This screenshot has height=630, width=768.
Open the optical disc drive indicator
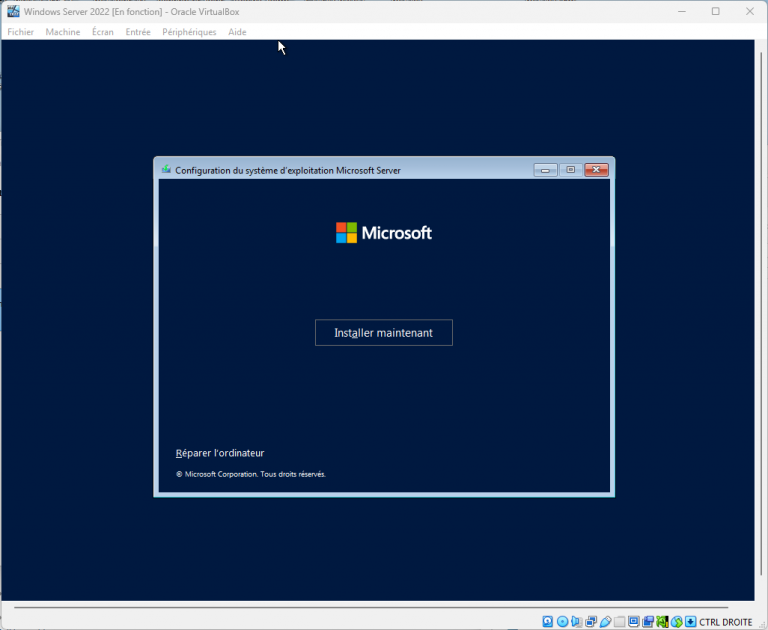pyautogui.click(x=562, y=621)
